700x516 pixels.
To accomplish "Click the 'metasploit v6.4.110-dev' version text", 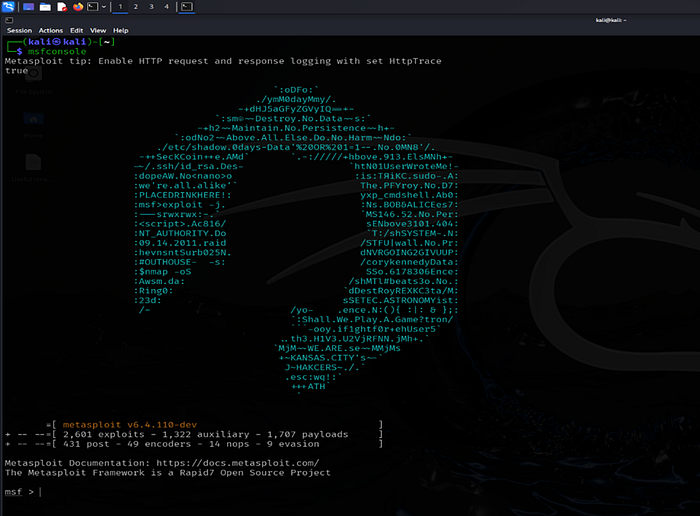I will (x=129, y=425).
